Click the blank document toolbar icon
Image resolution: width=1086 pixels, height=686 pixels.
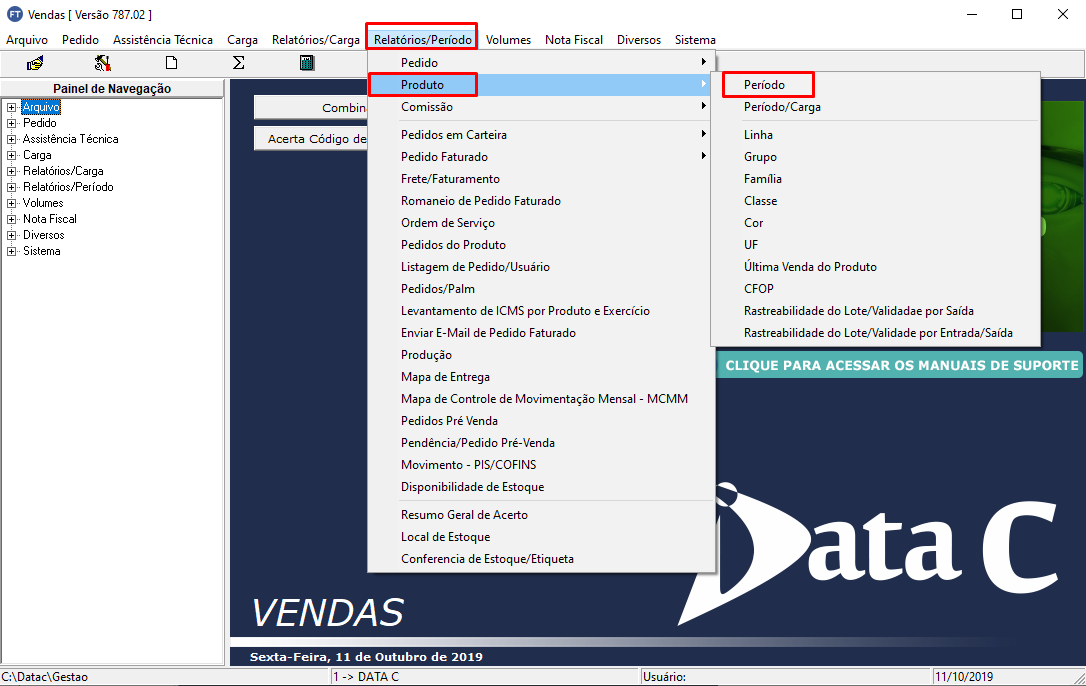click(x=171, y=63)
